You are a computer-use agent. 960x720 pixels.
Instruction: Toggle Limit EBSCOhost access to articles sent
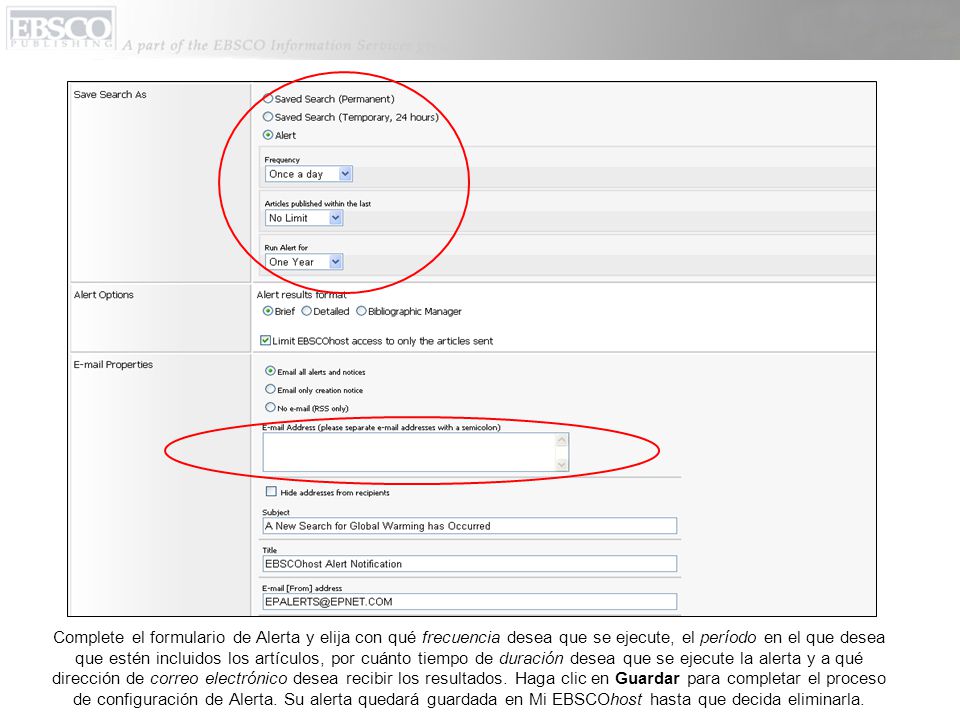click(x=265, y=340)
